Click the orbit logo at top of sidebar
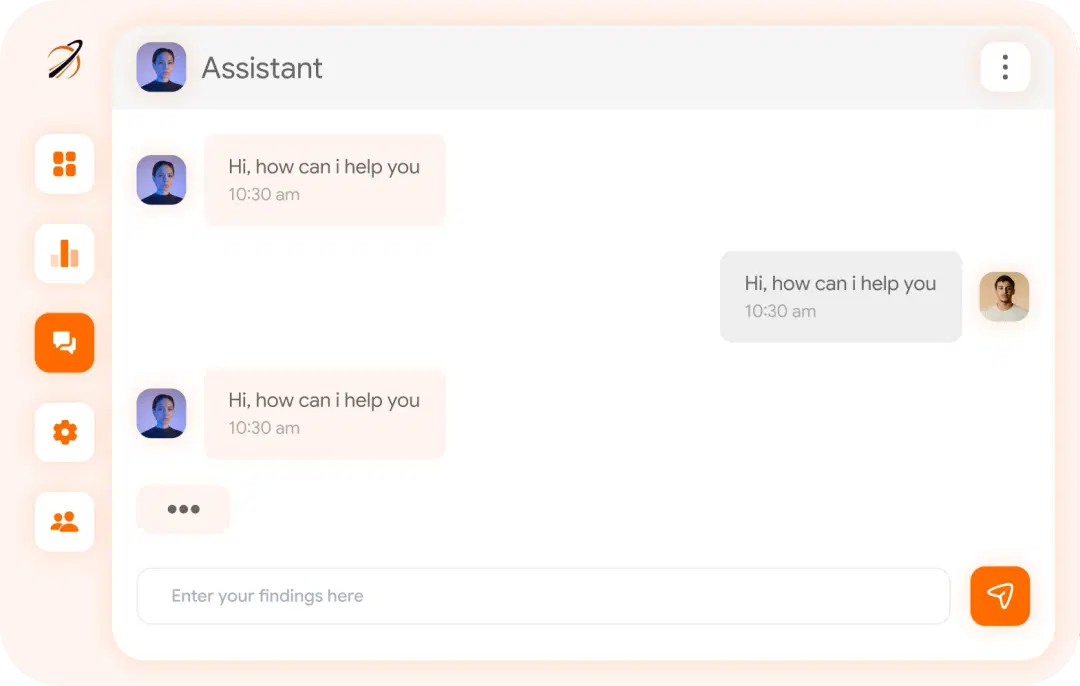The height and width of the screenshot is (686, 1080). (65, 59)
